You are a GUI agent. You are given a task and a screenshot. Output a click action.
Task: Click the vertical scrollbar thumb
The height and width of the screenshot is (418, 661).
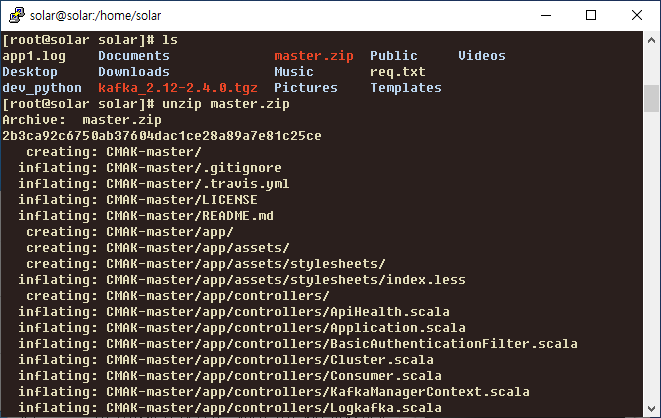click(651, 98)
